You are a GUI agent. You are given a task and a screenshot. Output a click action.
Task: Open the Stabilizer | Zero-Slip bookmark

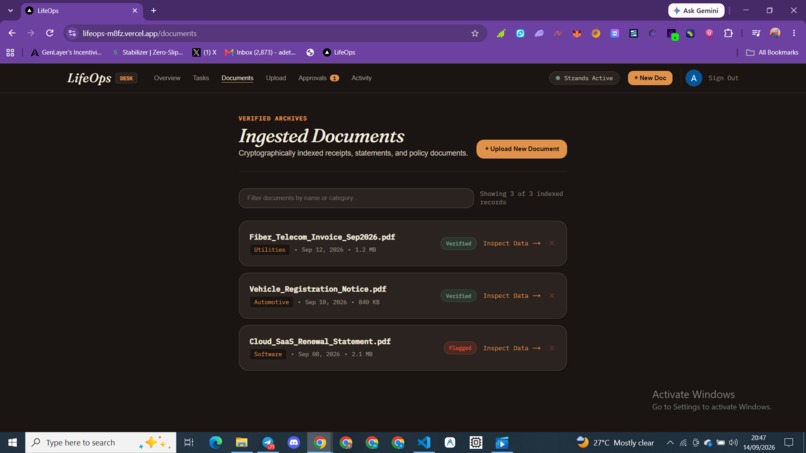148,52
